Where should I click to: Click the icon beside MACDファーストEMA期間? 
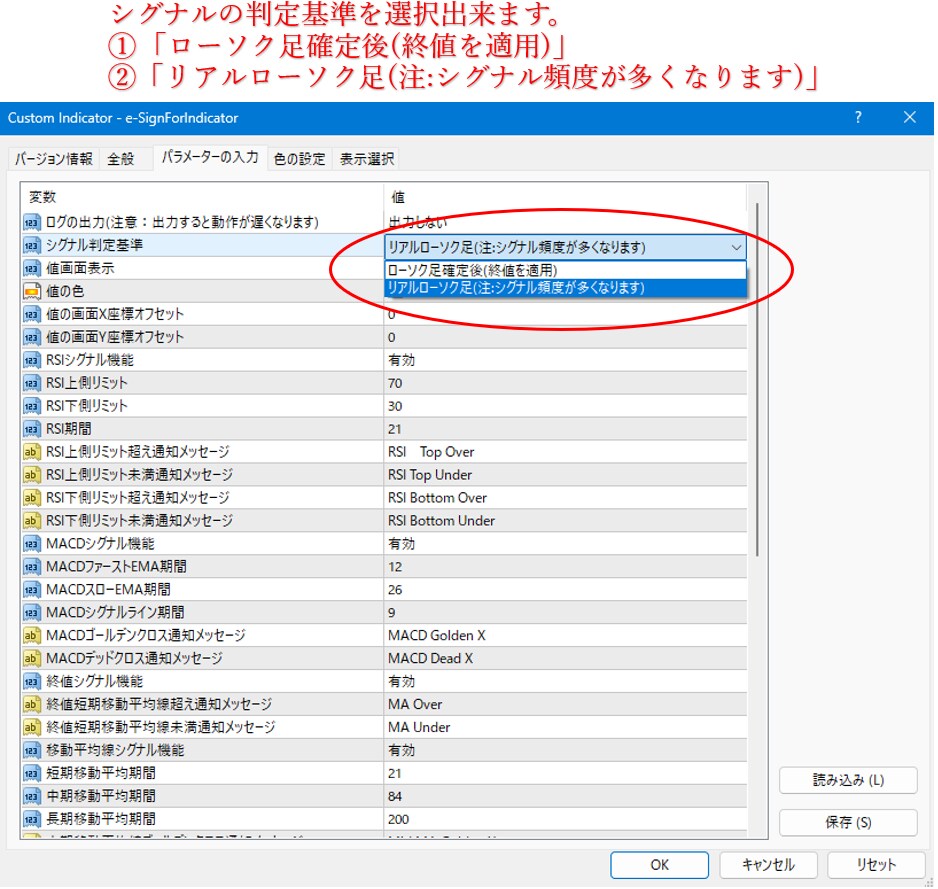[x=31, y=567]
